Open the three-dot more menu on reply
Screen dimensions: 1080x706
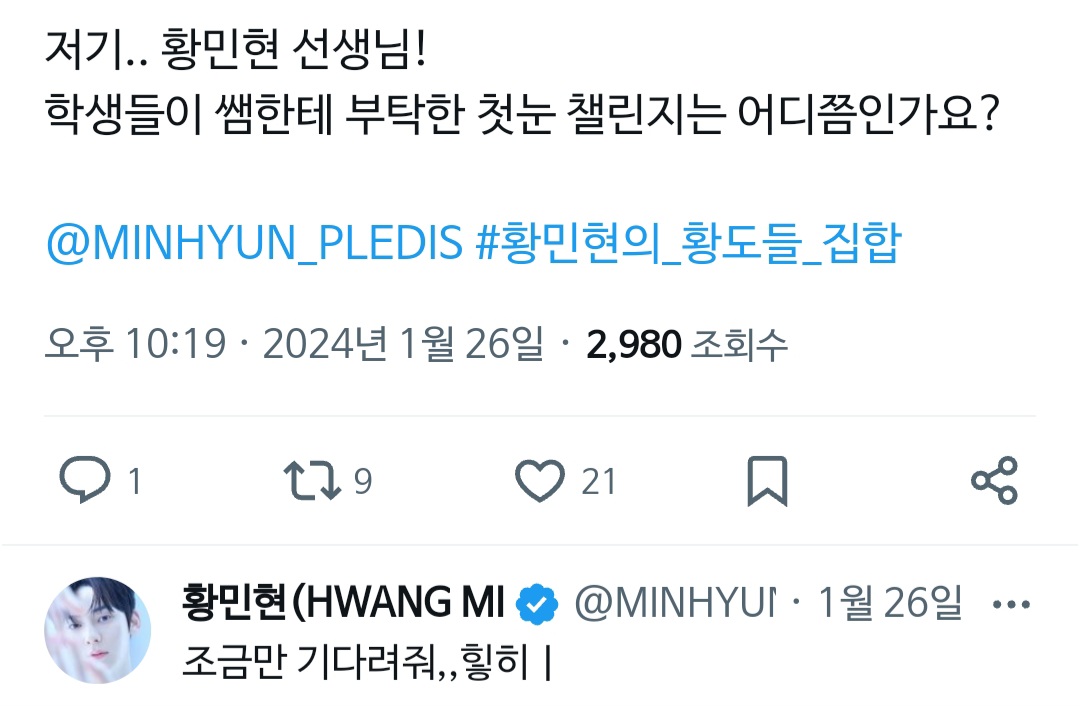pos(1011,605)
